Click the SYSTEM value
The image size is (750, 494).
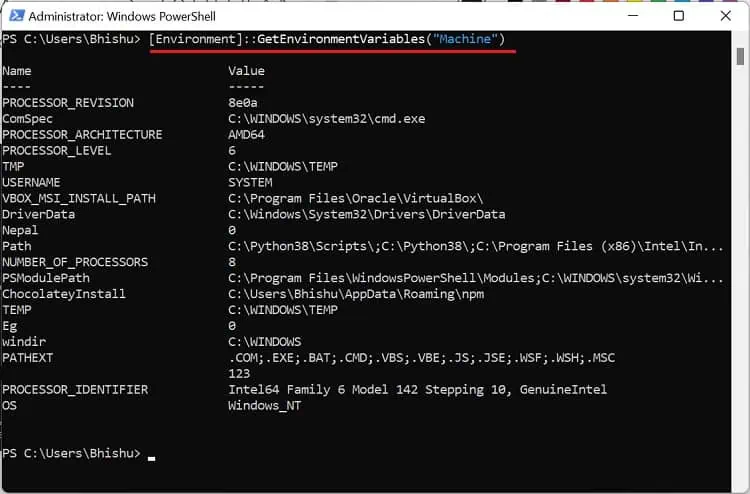[250, 182]
